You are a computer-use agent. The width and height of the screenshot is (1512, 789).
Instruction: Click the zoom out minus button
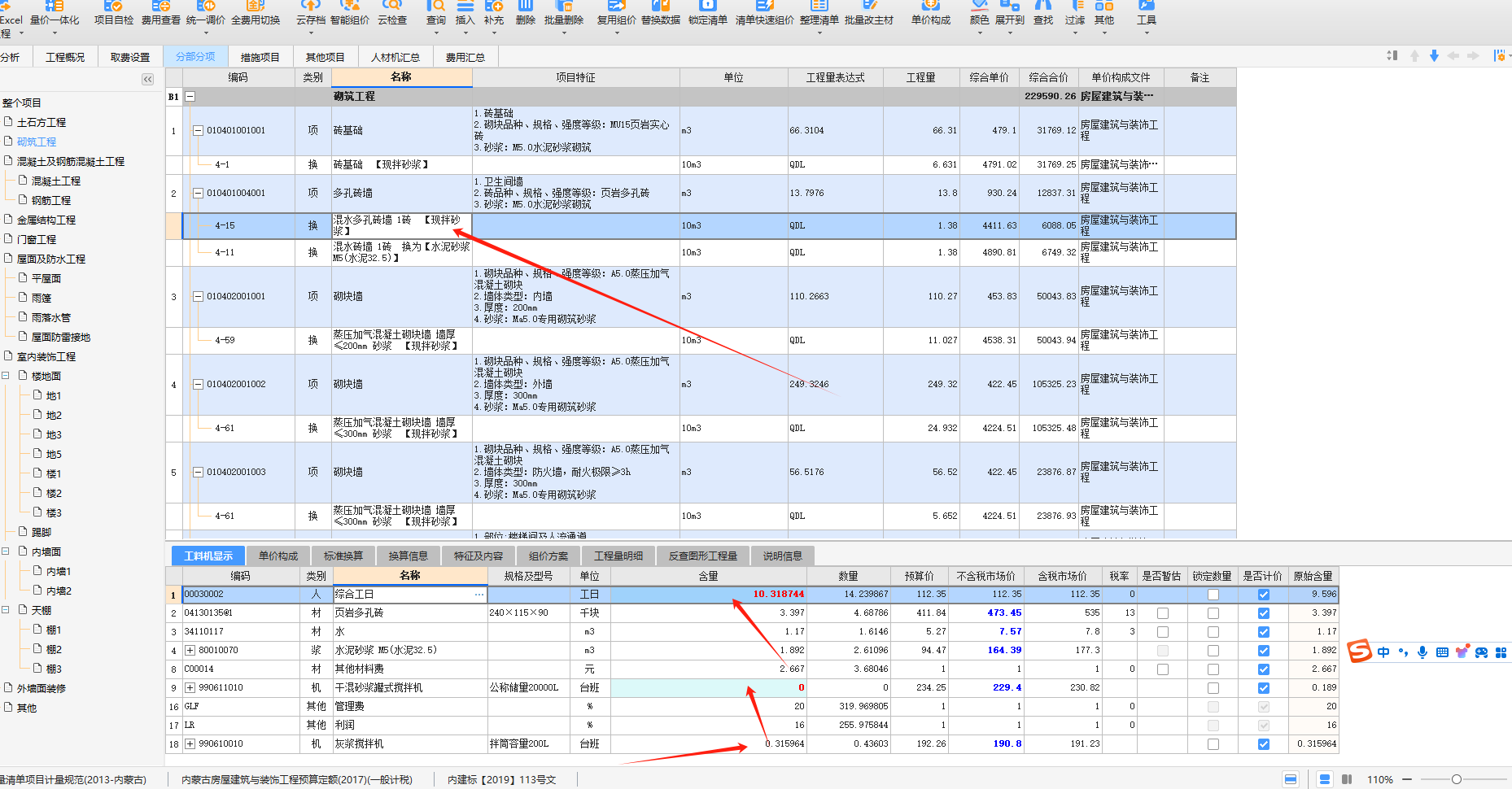click(x=1406, y=779)
